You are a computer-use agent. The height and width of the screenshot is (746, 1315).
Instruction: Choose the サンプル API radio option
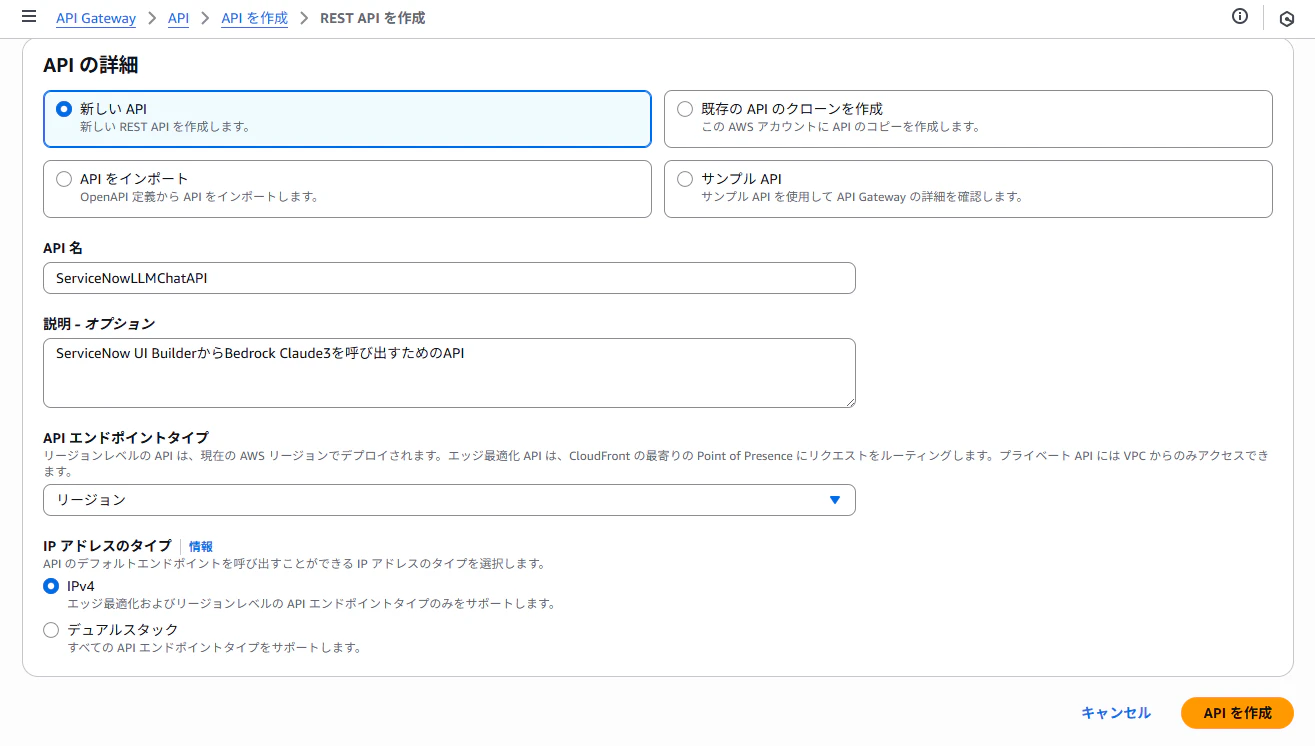point(685,179)
